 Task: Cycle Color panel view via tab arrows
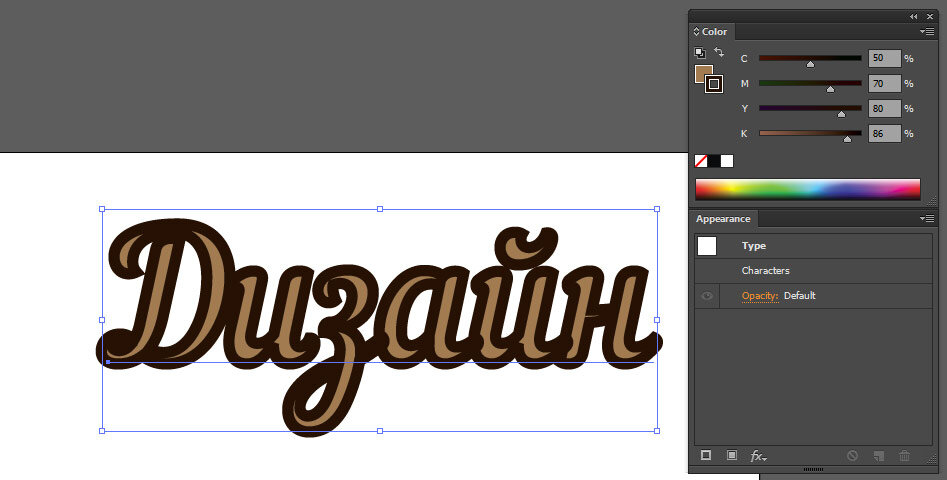coord(696,32)
